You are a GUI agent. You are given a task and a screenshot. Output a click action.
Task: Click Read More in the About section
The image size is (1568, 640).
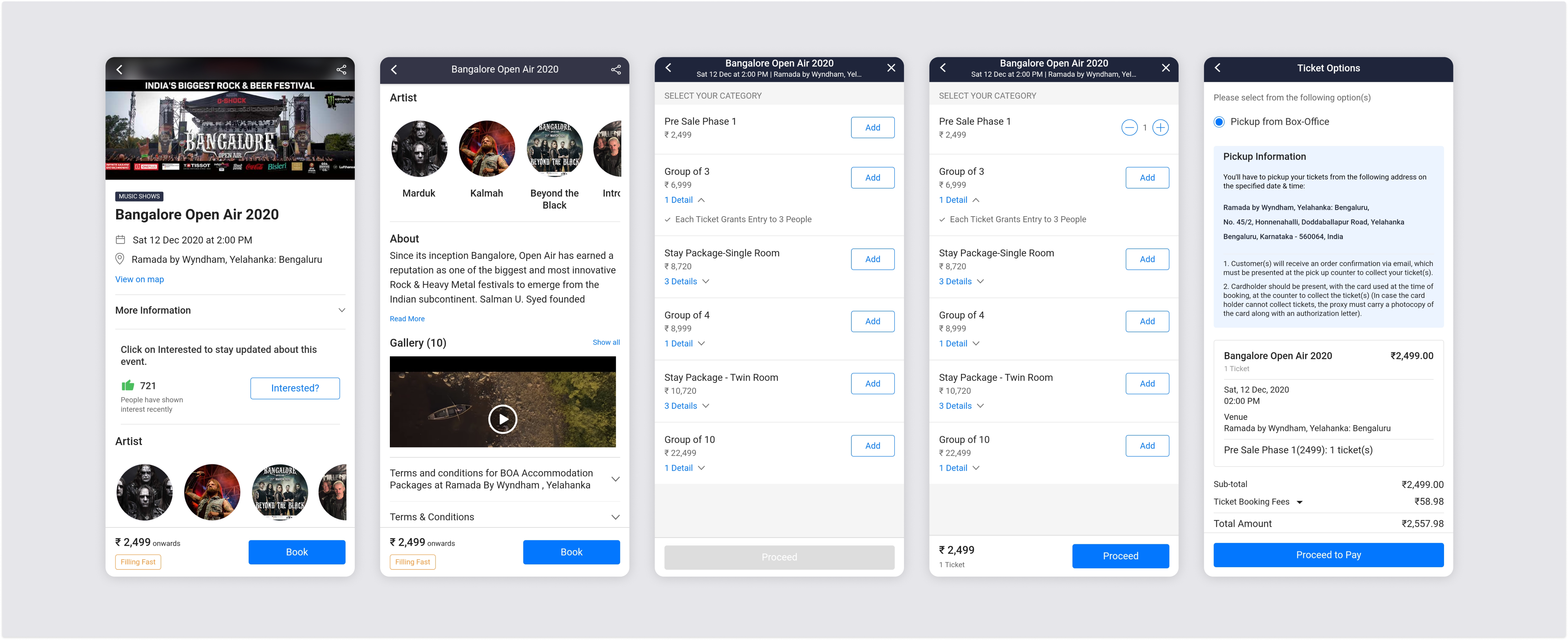(407, 319)
